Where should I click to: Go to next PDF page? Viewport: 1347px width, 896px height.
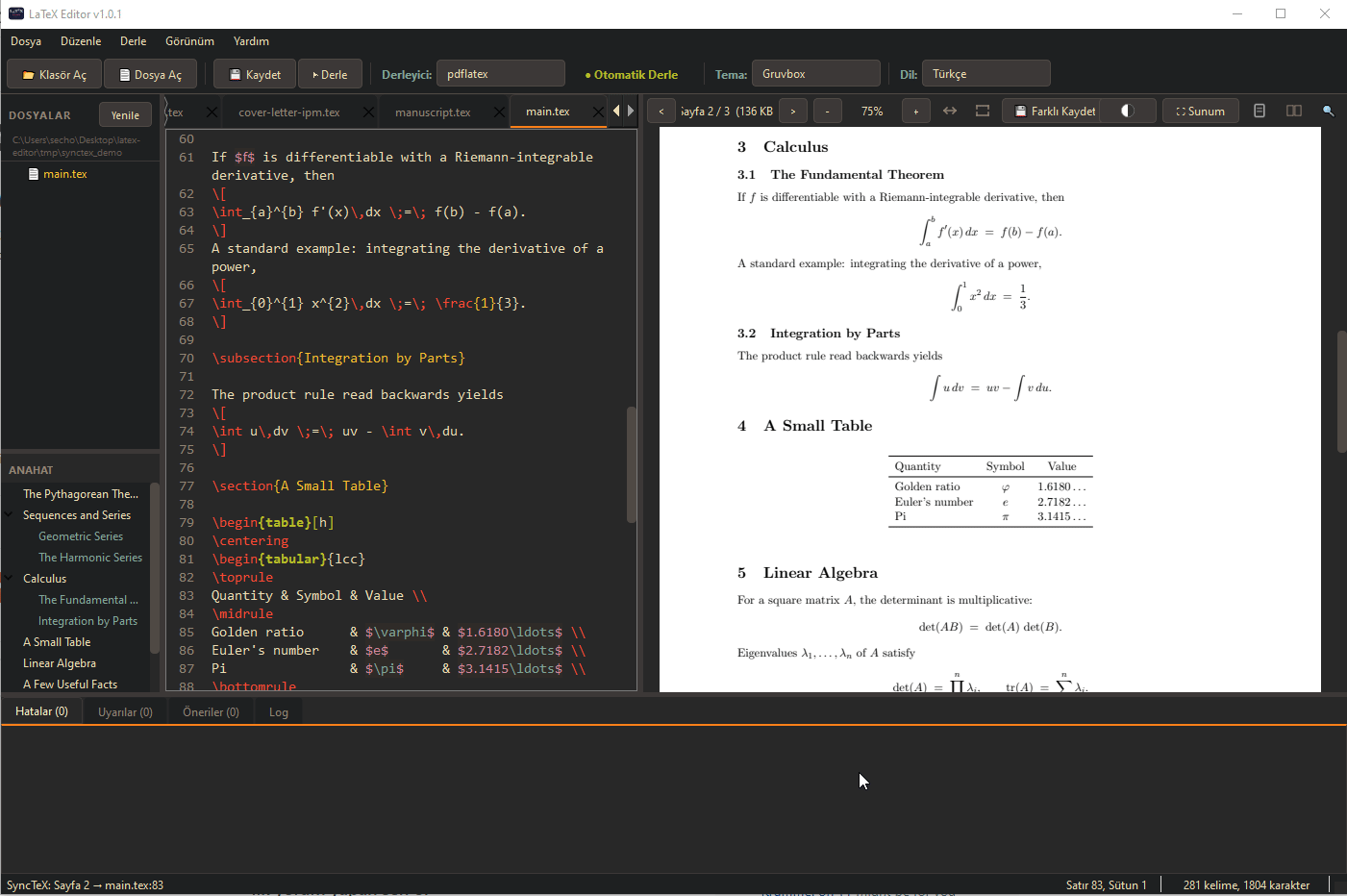(x=792, y=112)
